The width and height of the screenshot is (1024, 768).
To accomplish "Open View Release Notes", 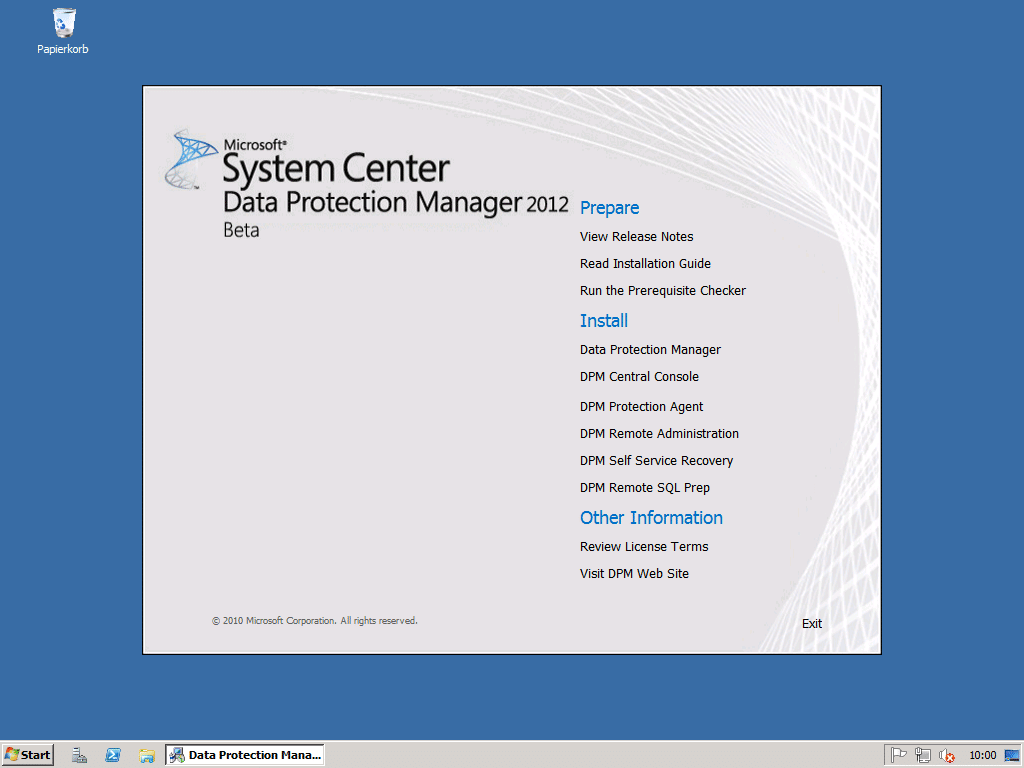I will [636, 236].
